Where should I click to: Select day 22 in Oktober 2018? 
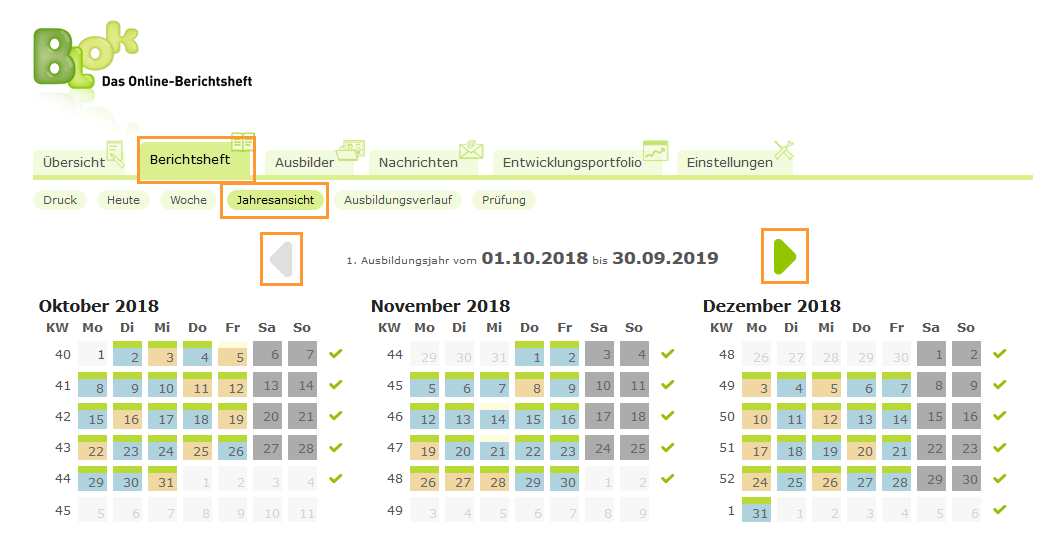(x=92, y=448)
